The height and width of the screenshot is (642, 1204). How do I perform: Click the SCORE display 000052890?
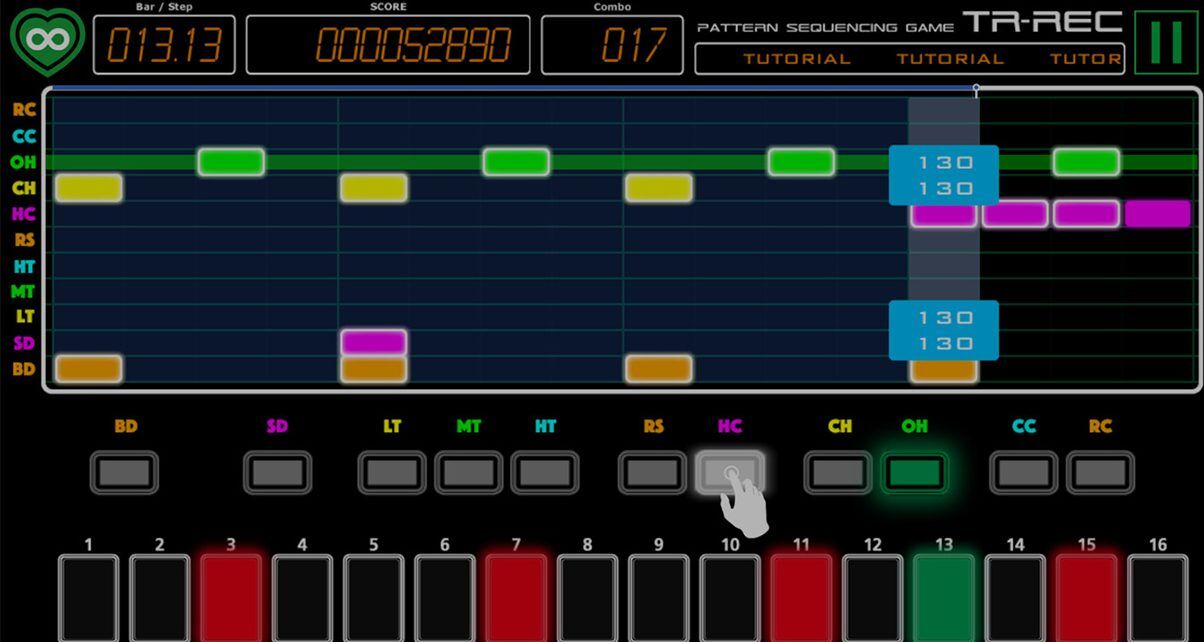(x=390, y=45)
